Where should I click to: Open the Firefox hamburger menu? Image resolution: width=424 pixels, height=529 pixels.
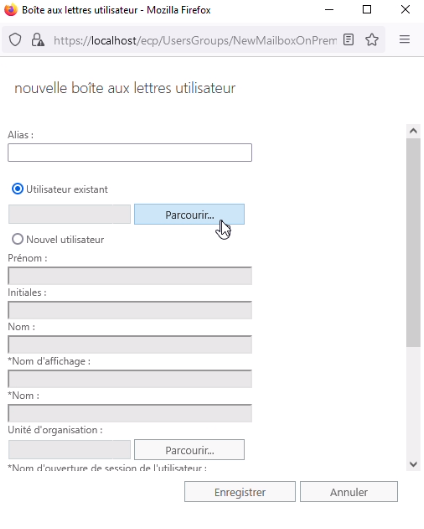[404, 39]
